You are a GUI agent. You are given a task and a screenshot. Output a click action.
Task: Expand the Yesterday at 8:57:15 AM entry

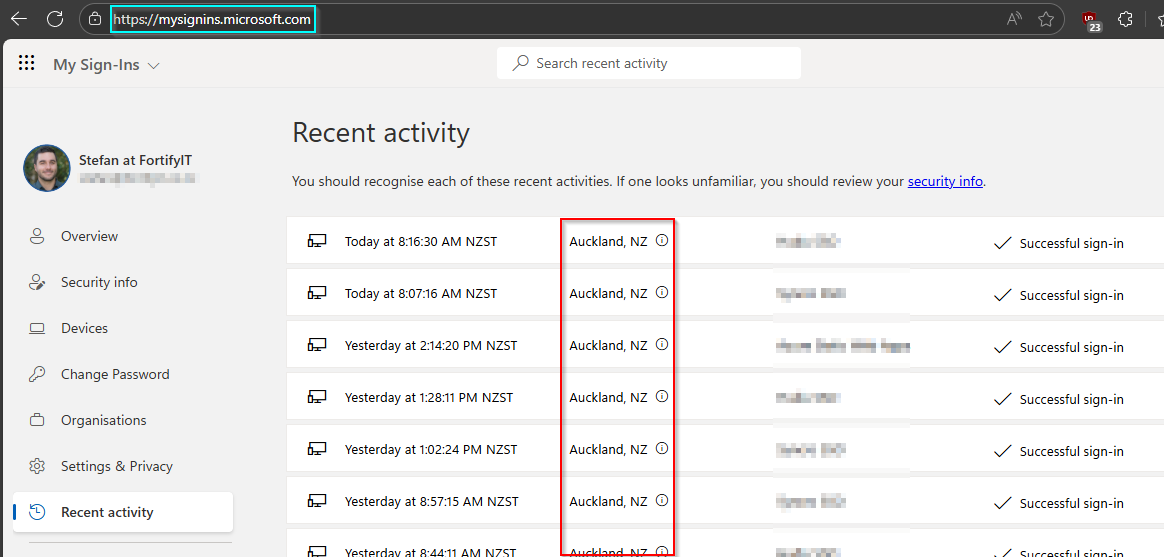725,501
